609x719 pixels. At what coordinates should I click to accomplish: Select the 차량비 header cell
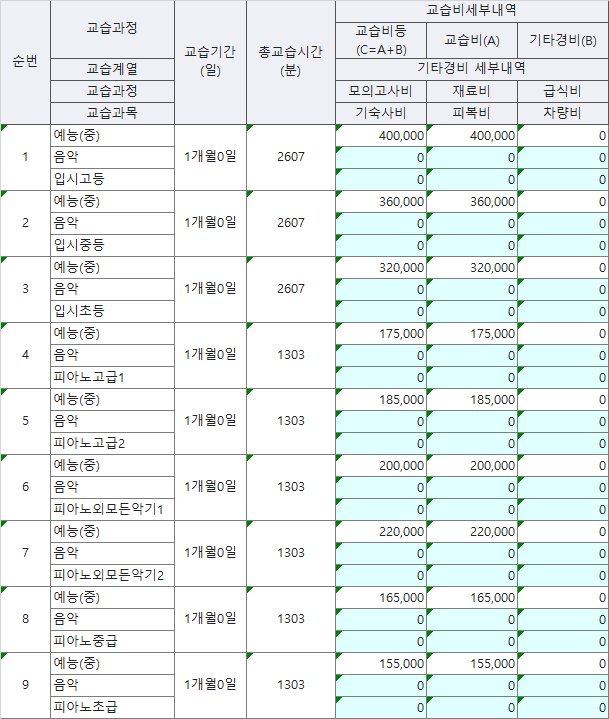pos(562,113)
